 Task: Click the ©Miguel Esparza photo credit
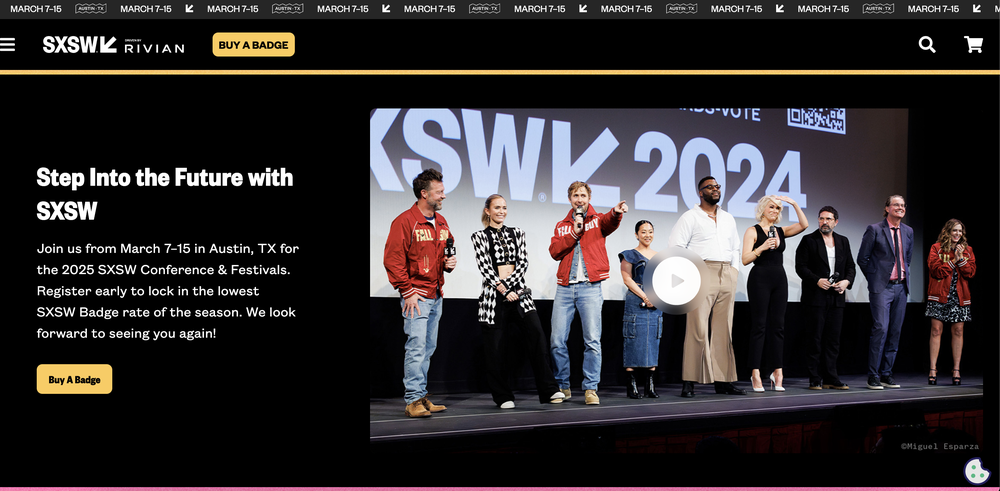coord(939,446)
